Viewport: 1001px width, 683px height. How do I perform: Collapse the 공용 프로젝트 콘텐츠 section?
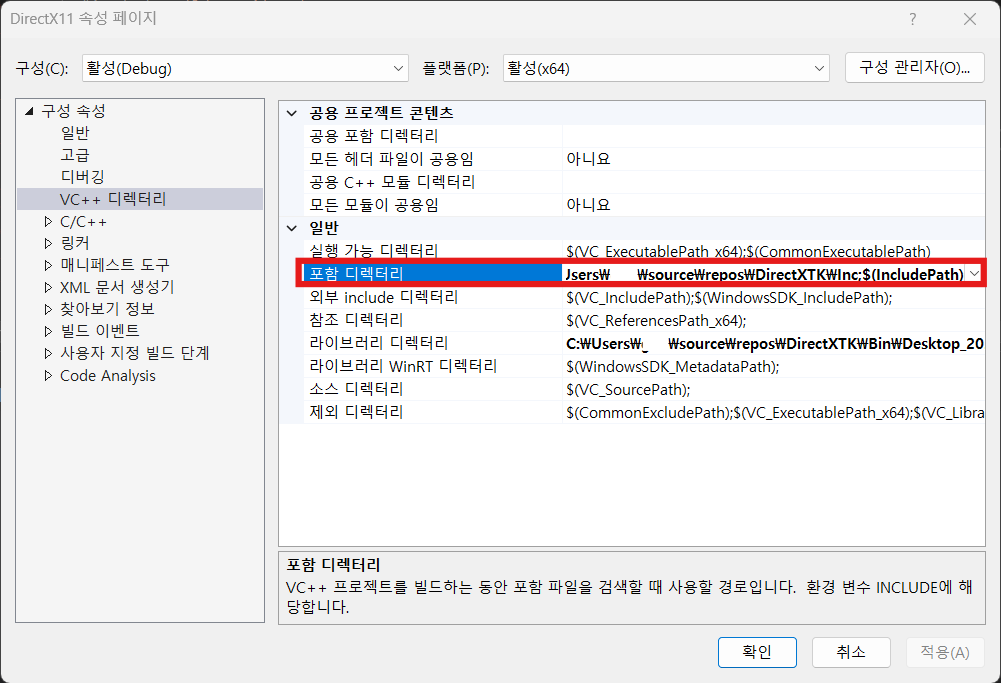coord(292,113)
